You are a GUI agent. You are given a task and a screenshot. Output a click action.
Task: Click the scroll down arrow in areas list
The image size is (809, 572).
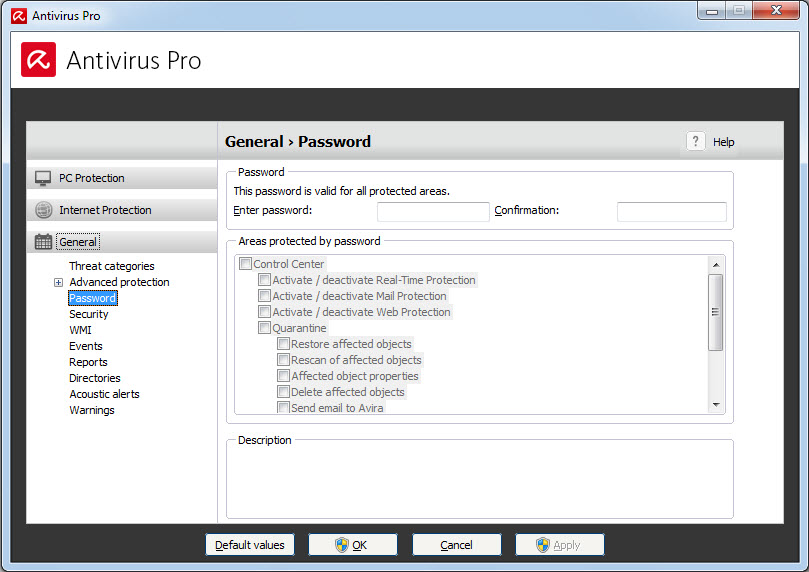click(716, 405)
